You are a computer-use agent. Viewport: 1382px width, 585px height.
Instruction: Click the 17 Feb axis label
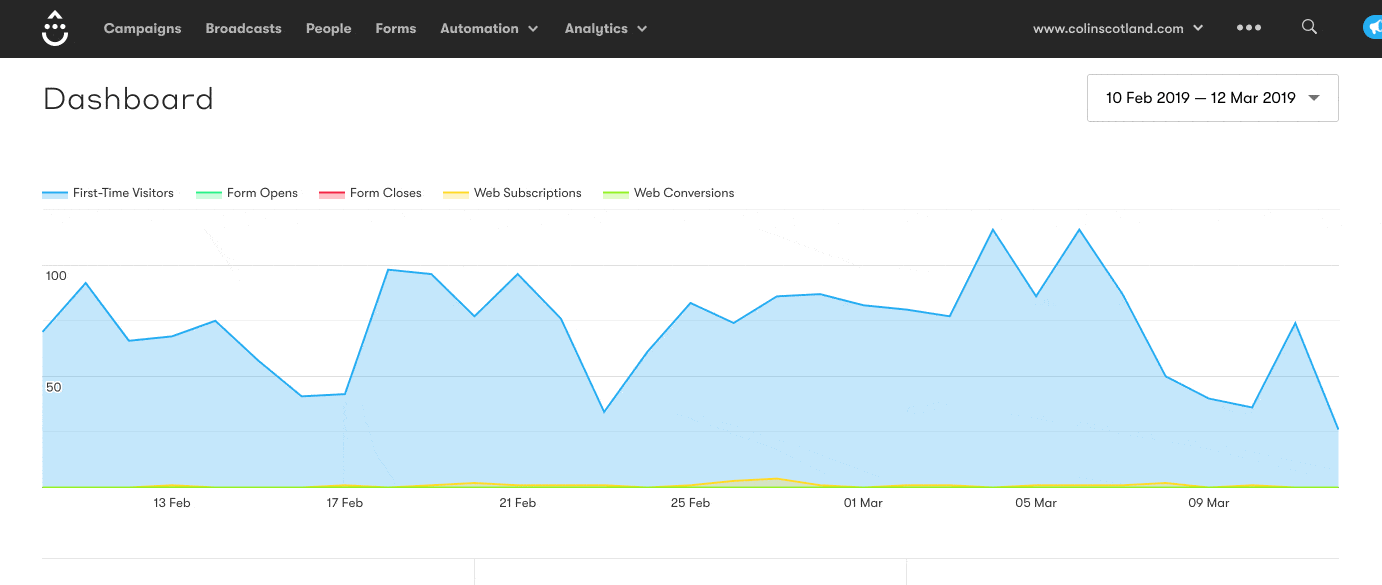click(x=345, y=503)
